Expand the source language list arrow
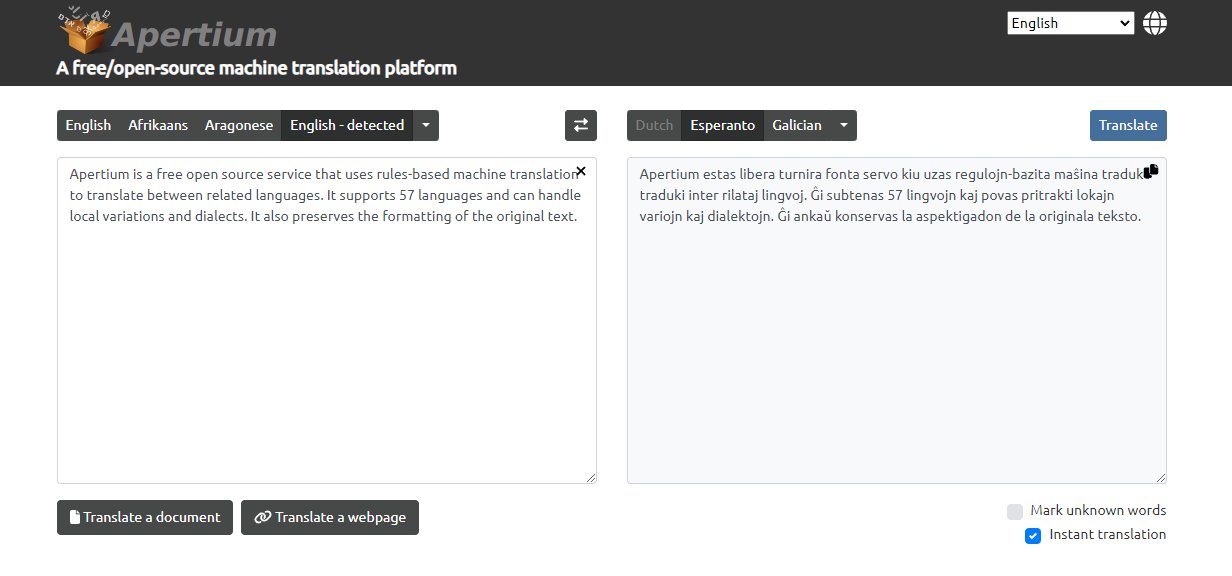This screenshot has width=1232, height=576. point(426,125)
